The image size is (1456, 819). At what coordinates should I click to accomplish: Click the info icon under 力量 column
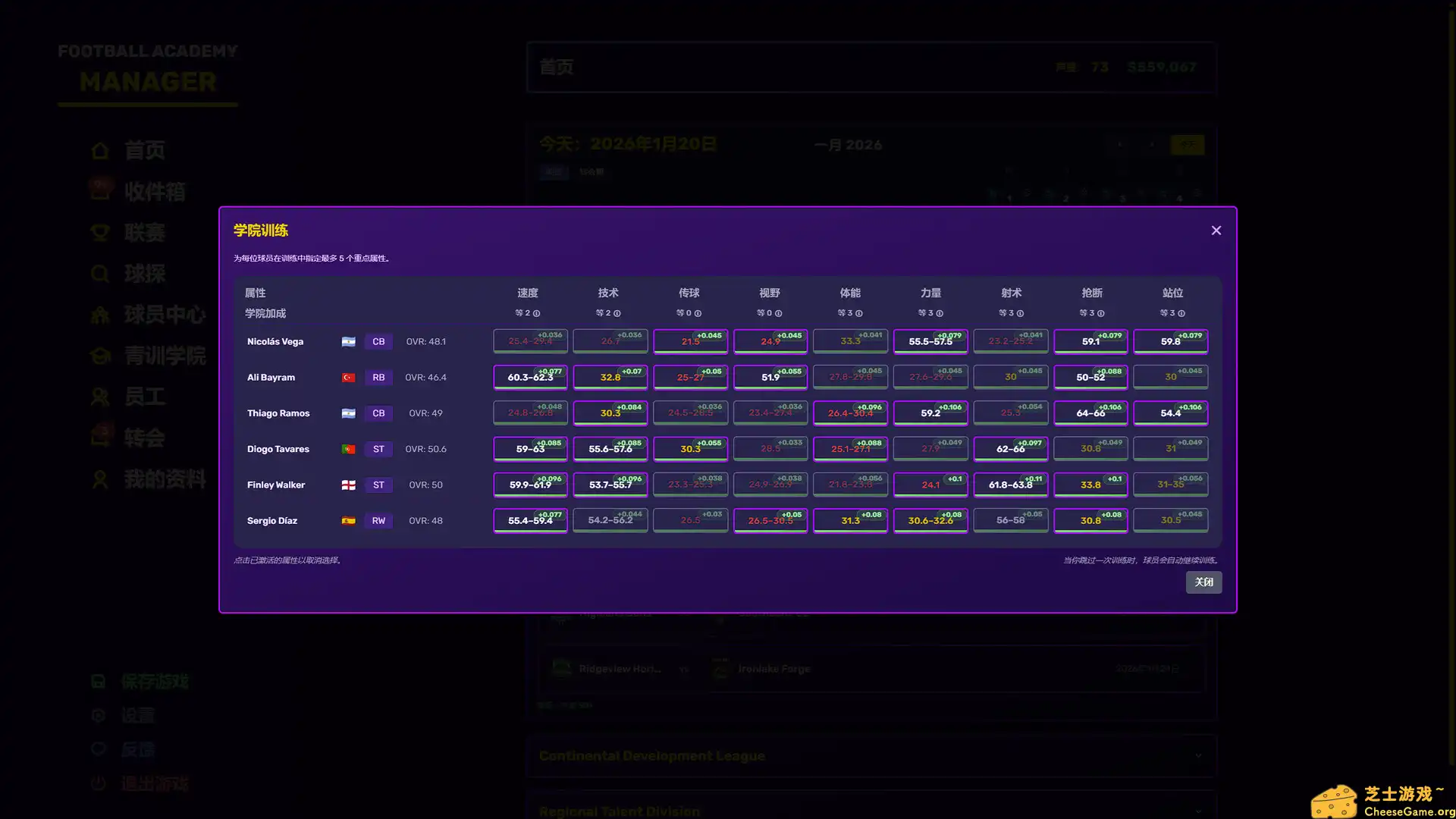click(940, 313)
